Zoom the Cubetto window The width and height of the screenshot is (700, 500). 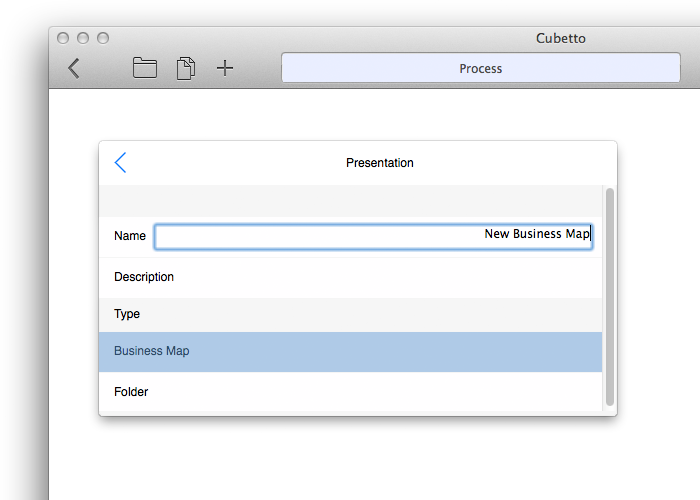pyautogui.click(x=103, y=38)
